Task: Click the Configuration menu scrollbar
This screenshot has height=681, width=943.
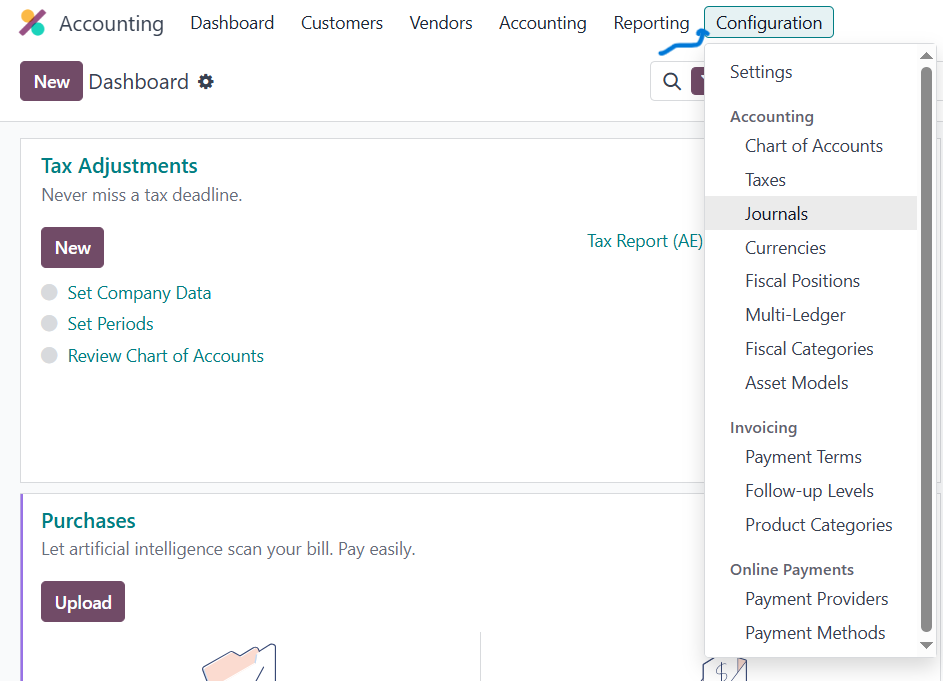Action: coord(926,350)
